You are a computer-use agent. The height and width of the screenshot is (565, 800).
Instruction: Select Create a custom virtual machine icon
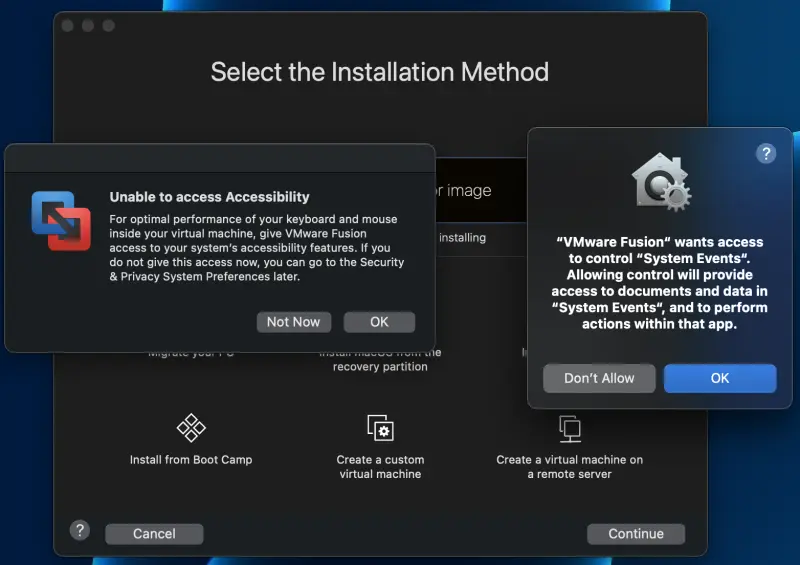tap(381, 428)
